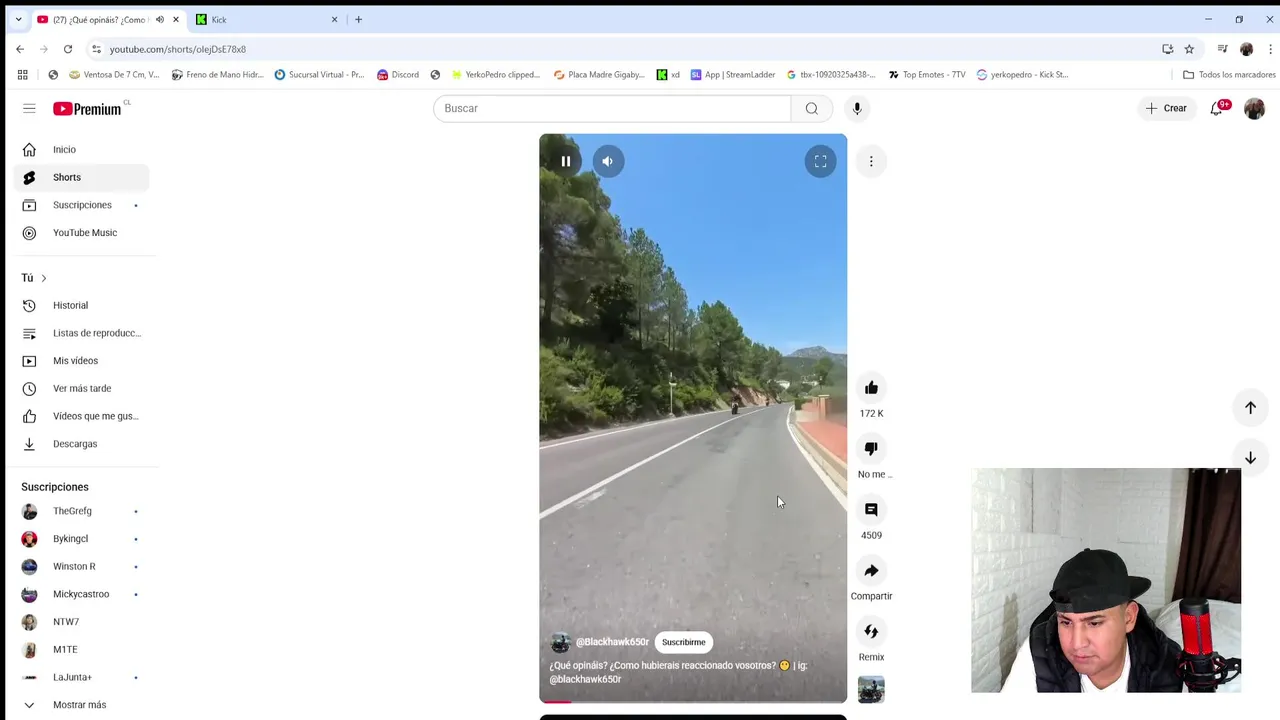Screen dimensions: 1280x720
Task: Expand Mostrar más subscriptions
Action: click(x=82, y=705)
